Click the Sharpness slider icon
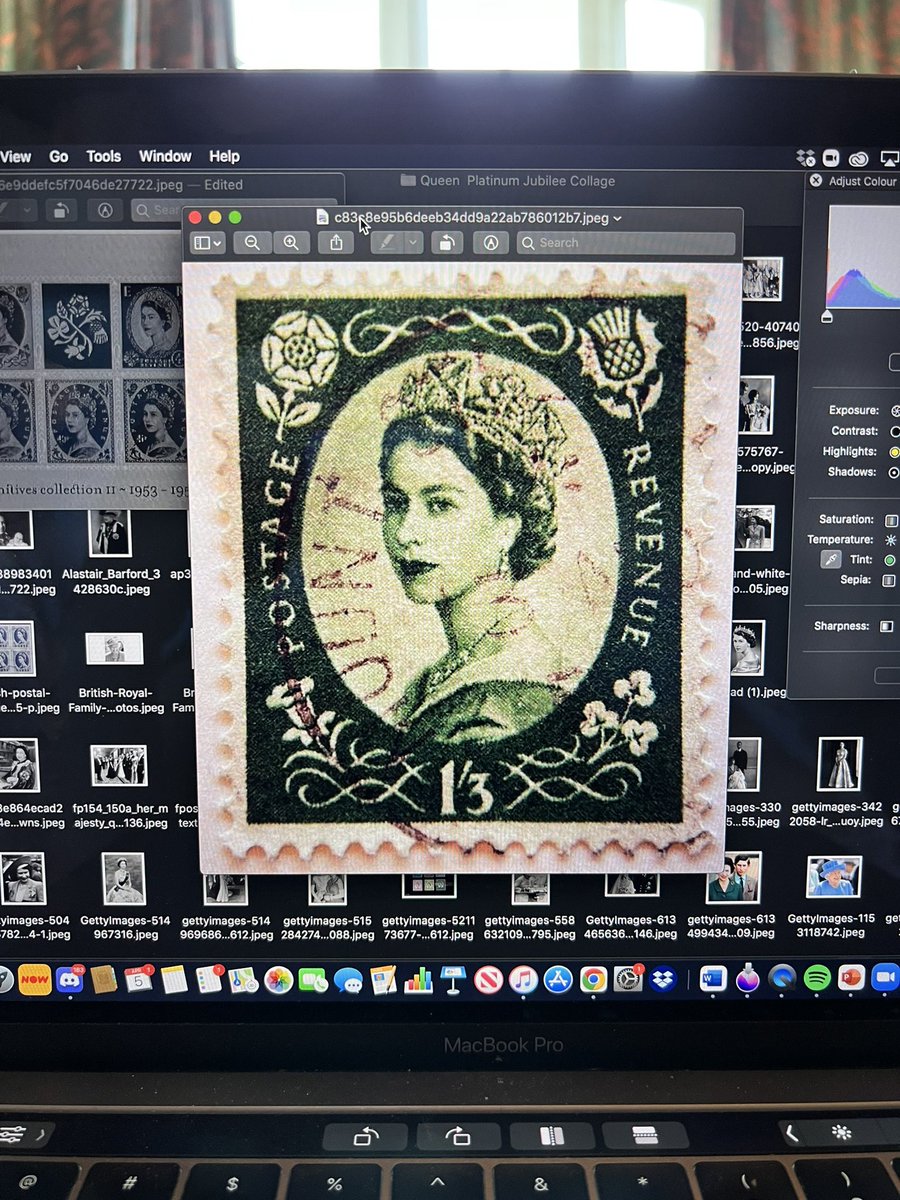 point(887,626)
